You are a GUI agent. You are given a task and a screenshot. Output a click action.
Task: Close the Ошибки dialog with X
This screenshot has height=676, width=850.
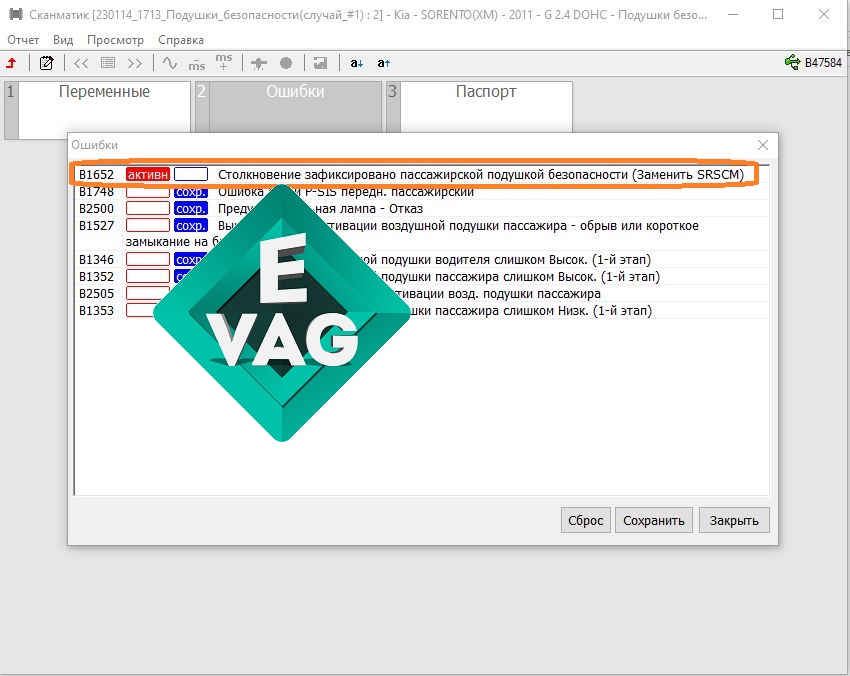[x=763, y=145]
